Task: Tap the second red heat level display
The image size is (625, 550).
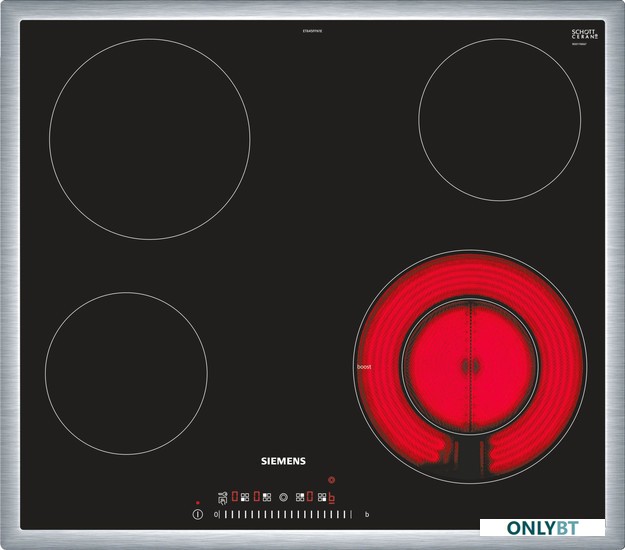Action: [256, 496]
